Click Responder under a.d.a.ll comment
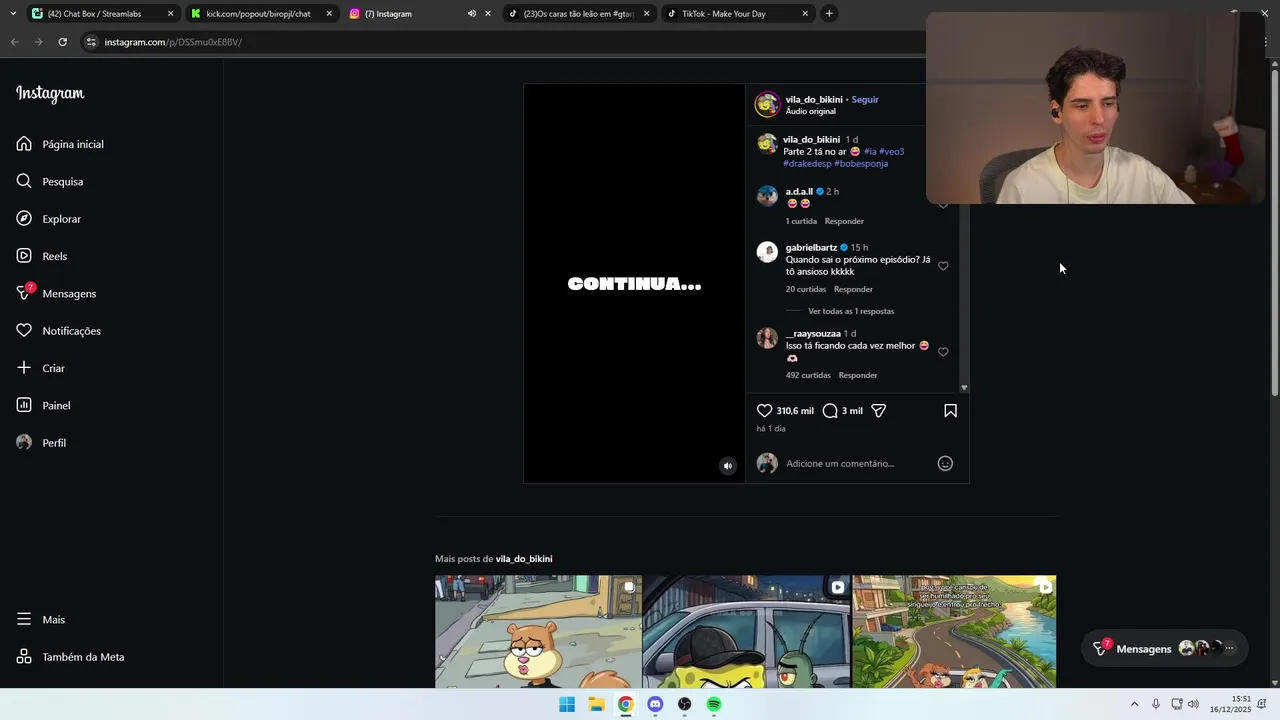 pyautogui.click(x=844, y=221)
